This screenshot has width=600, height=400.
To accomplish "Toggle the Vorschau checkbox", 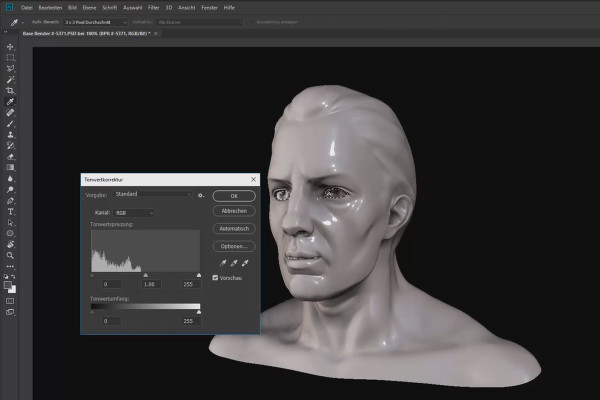I will click(216, 277).
